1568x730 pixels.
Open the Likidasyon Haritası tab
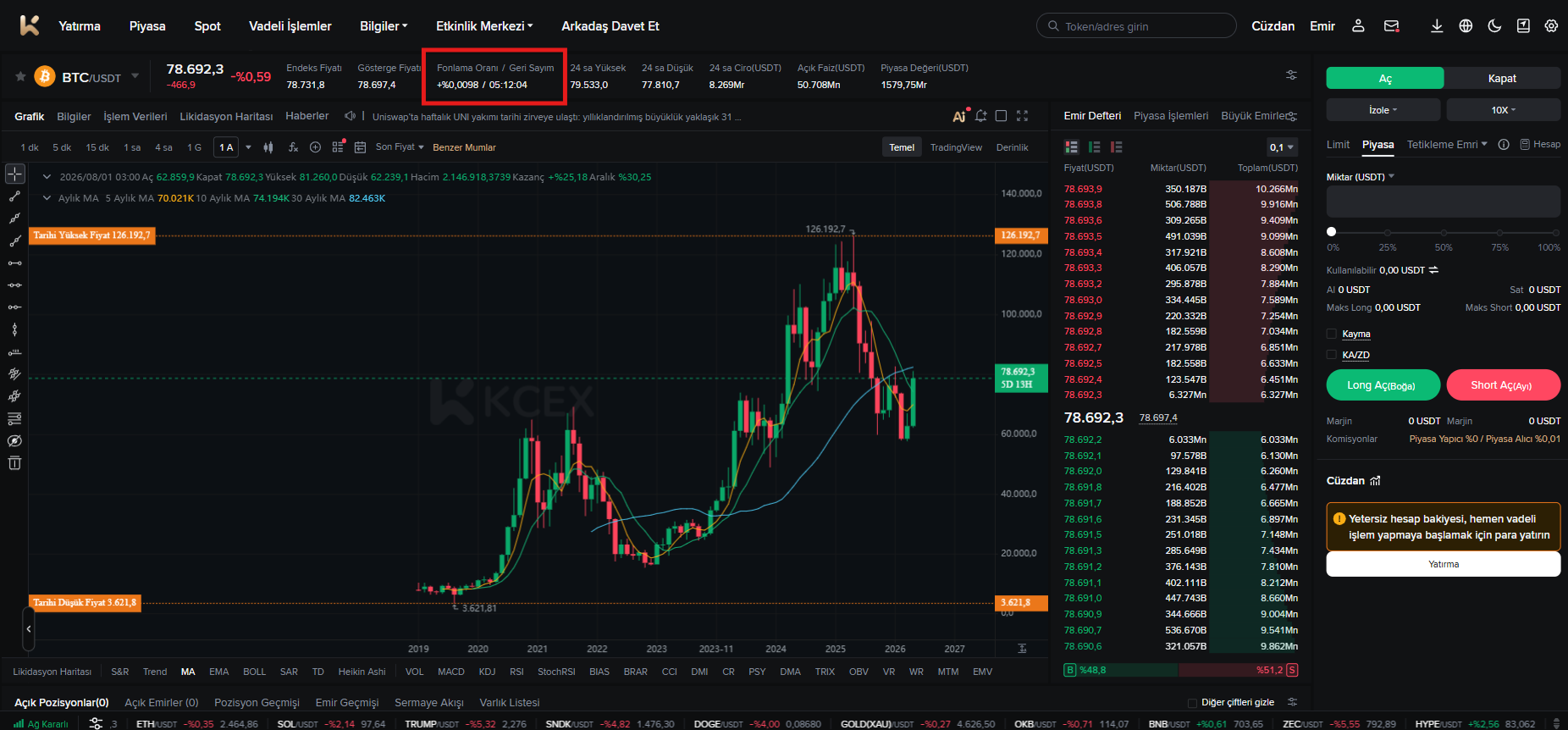(226, 117)
